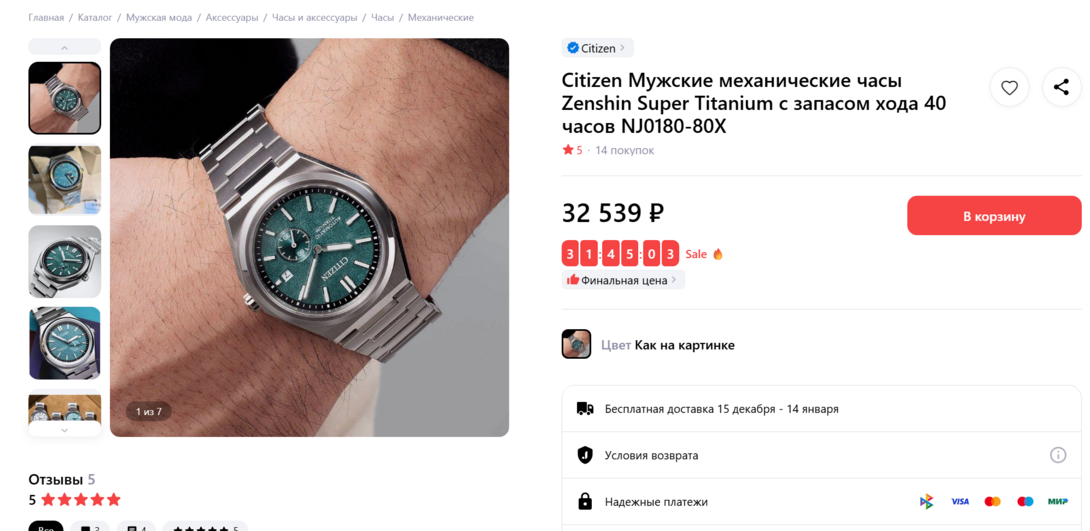Show previous thumbnails with the up chevron
Image resolution: width=1090 pixels, height=531 pixels.
[65, 47]
